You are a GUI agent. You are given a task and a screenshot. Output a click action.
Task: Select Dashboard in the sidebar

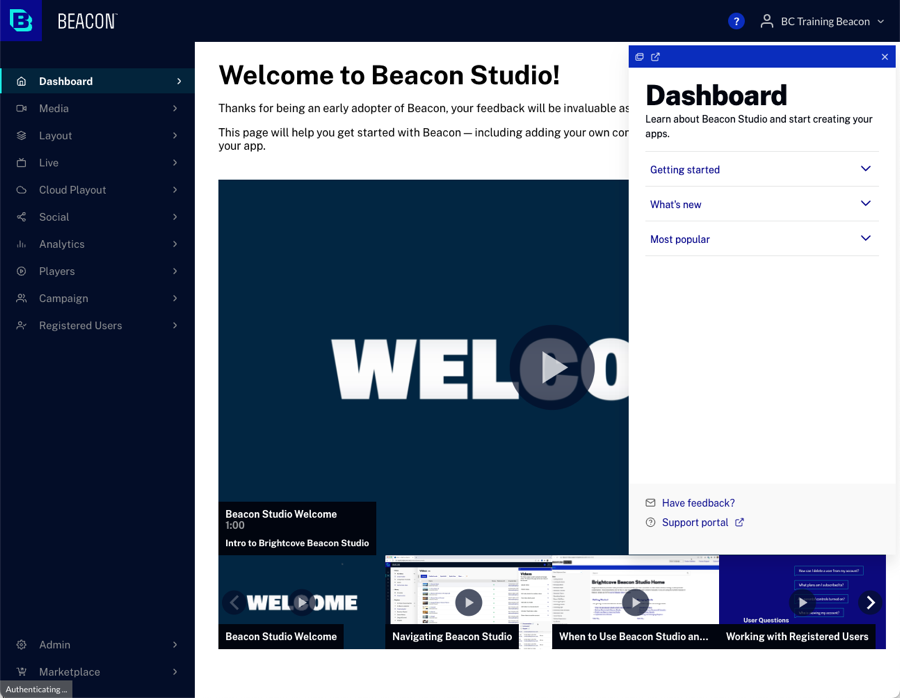click(x=98, y=81)
